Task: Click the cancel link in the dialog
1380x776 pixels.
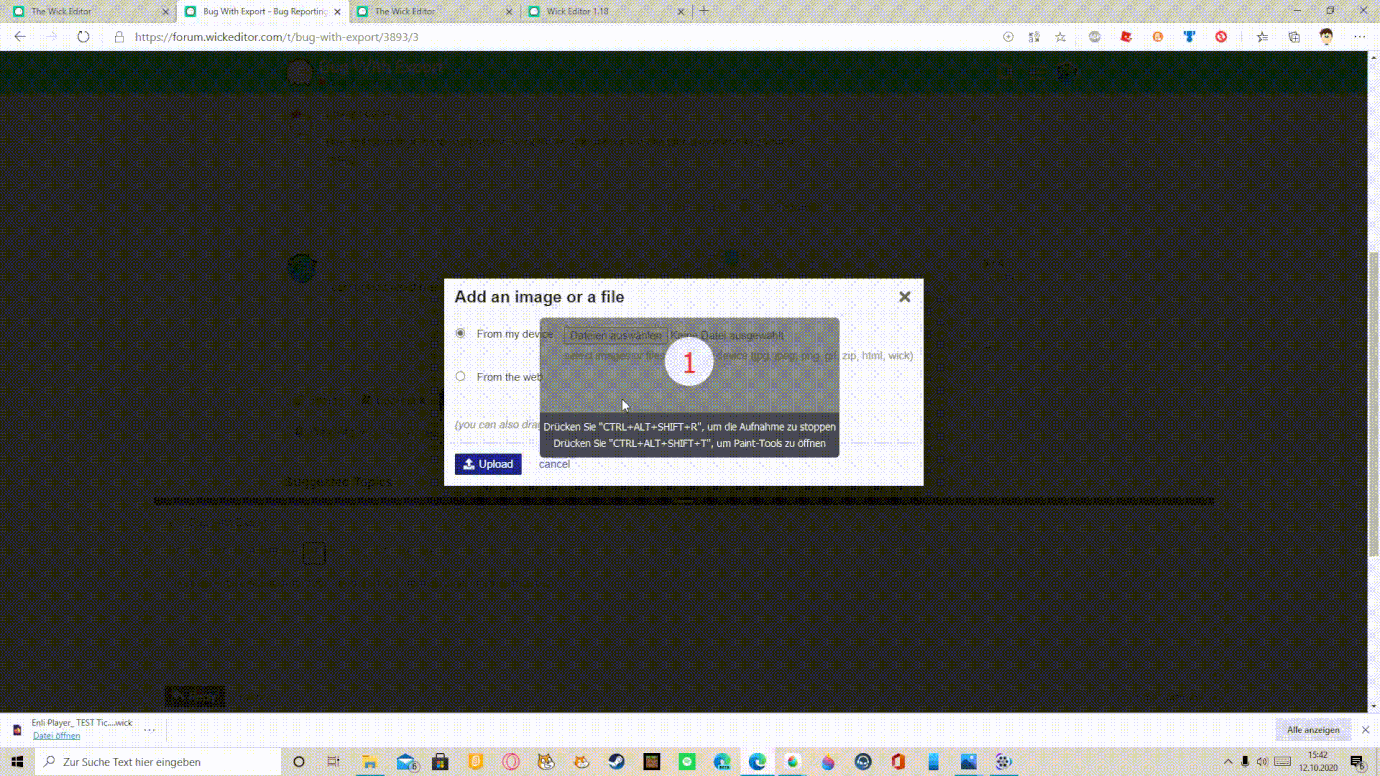Action: coord(554,464)
